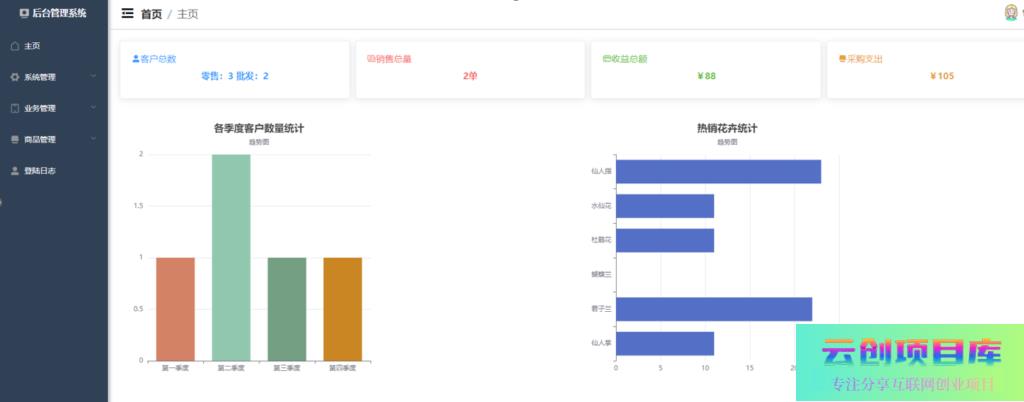
Task: Click the green 第二季度 bar
Action: [x=231, y=257]
